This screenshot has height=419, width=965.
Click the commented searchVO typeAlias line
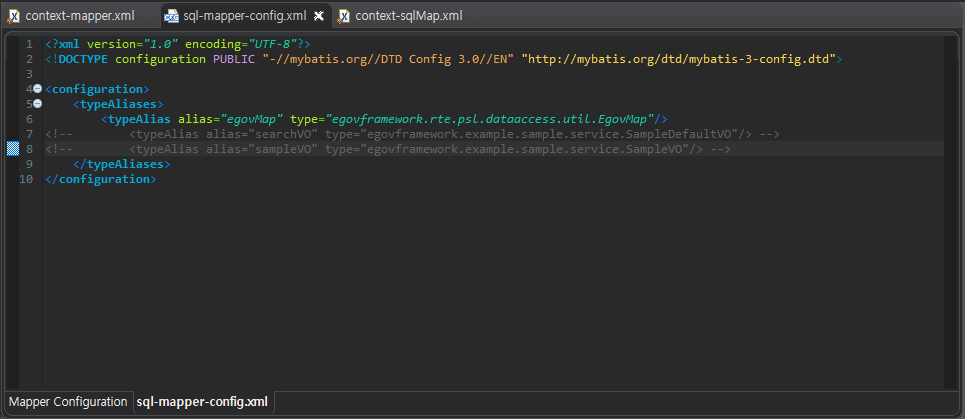click(x=413, y=134)
